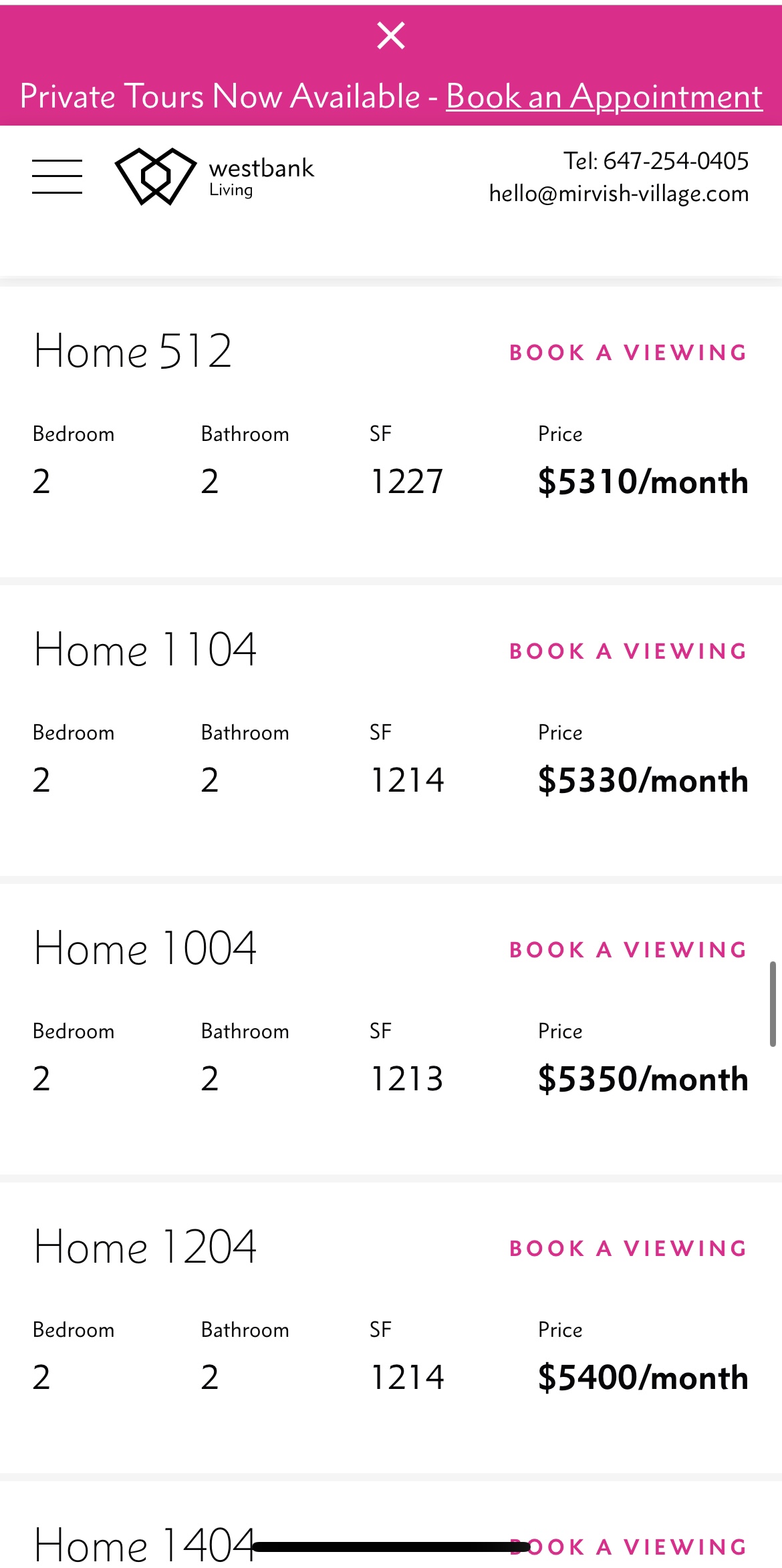Select the $5400/month price for Home 1204
The image size is (782, 1568).
642,1378
